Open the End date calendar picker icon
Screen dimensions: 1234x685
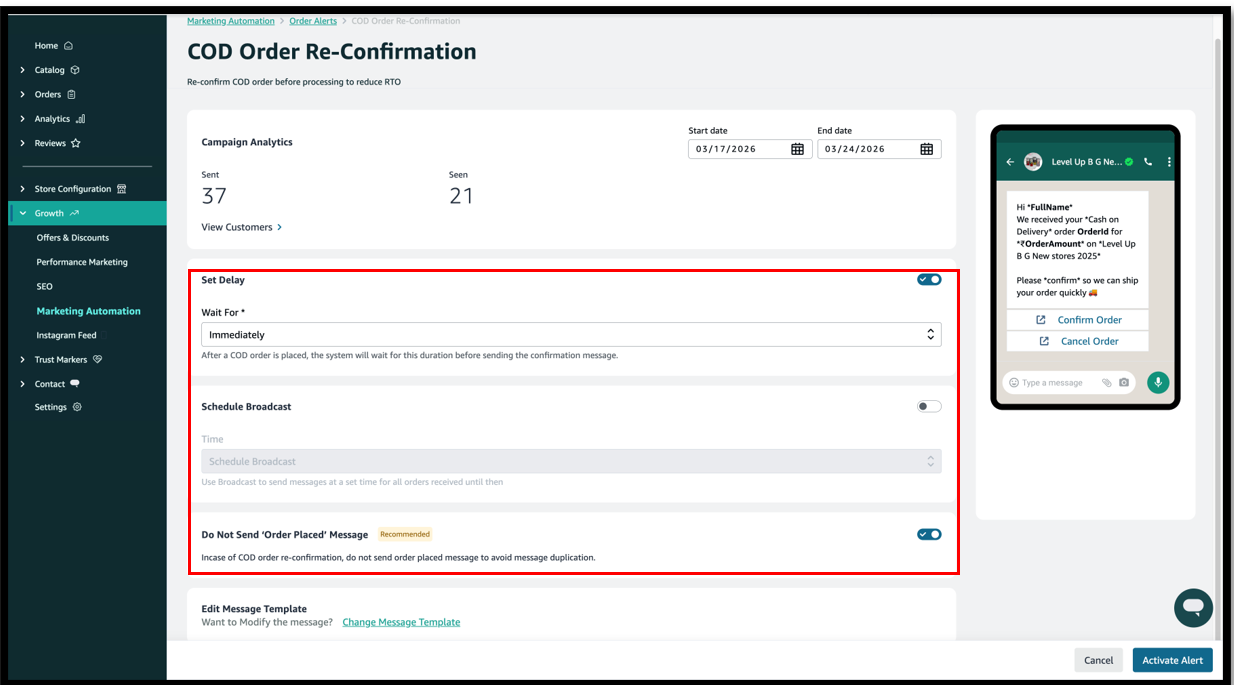click(x=926, y=149)
